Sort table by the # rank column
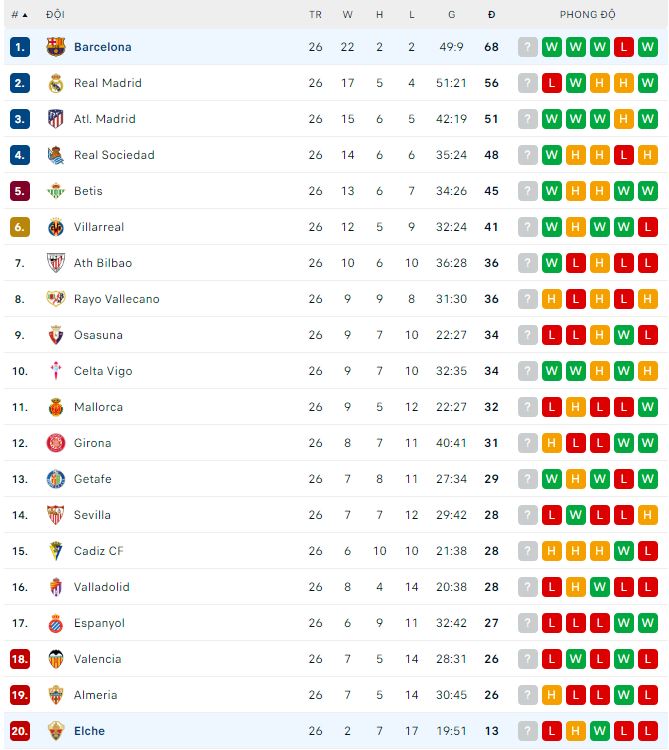Image resolution: width=669 pixels, height=750 pixels. [x=19, y=15]
